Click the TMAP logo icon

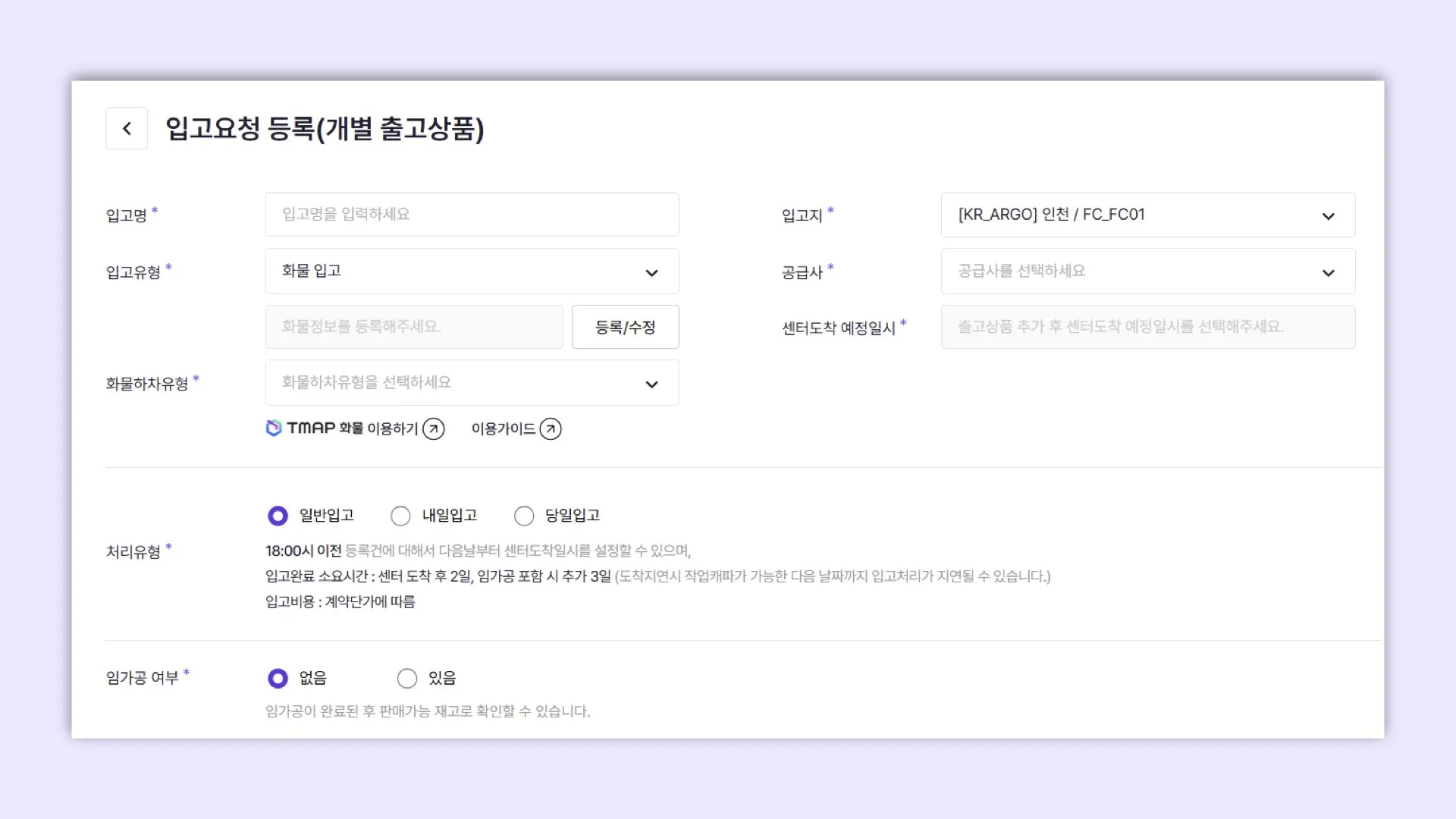click(x=274, y=428)
